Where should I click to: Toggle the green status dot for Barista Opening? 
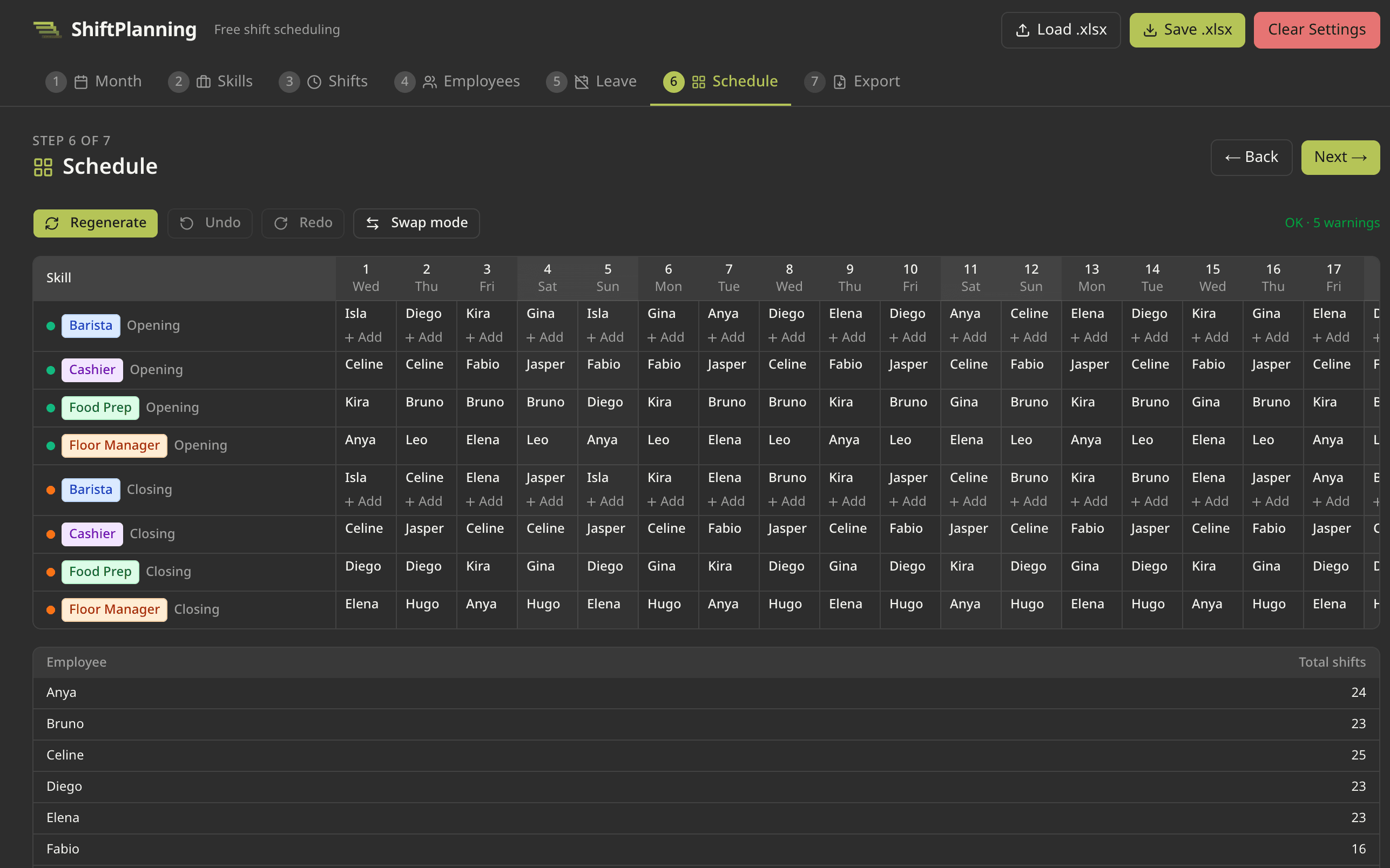[51, 325]
